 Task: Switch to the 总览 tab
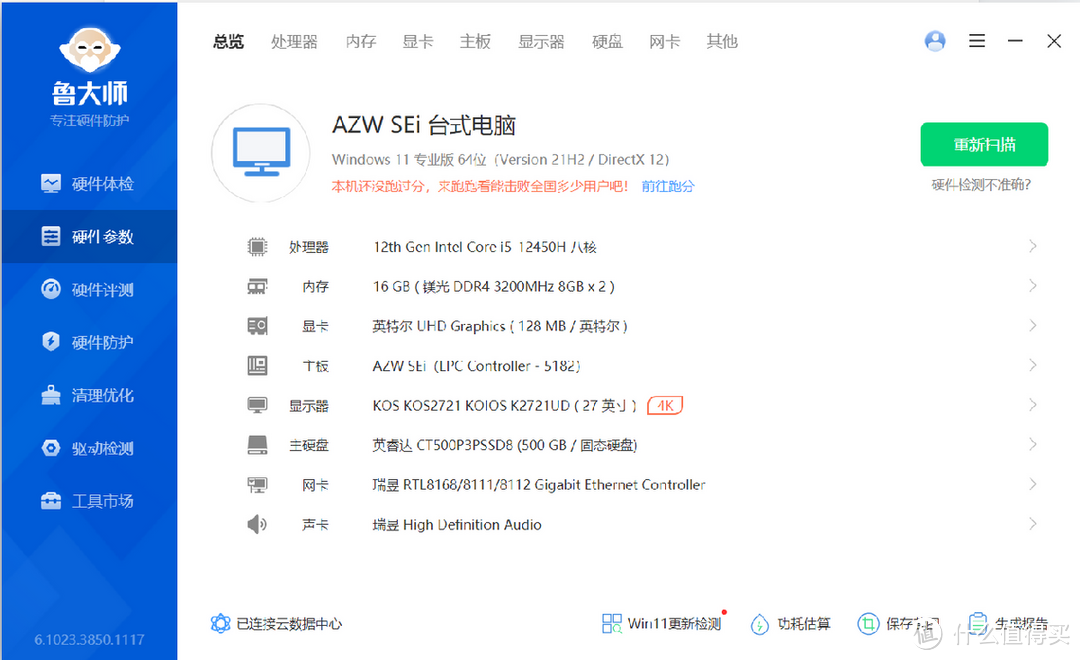pyautogui.click(x=228, y=41)
